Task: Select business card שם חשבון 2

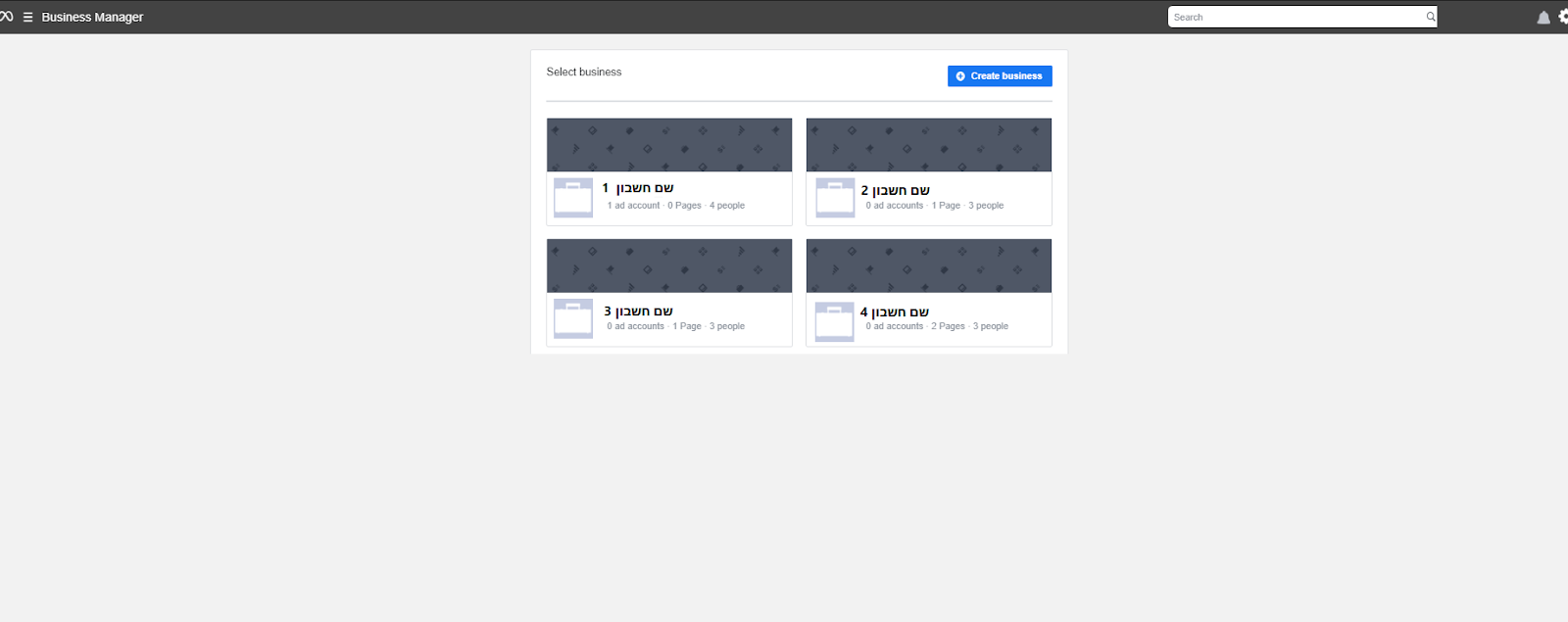Action: click(929, 172)
